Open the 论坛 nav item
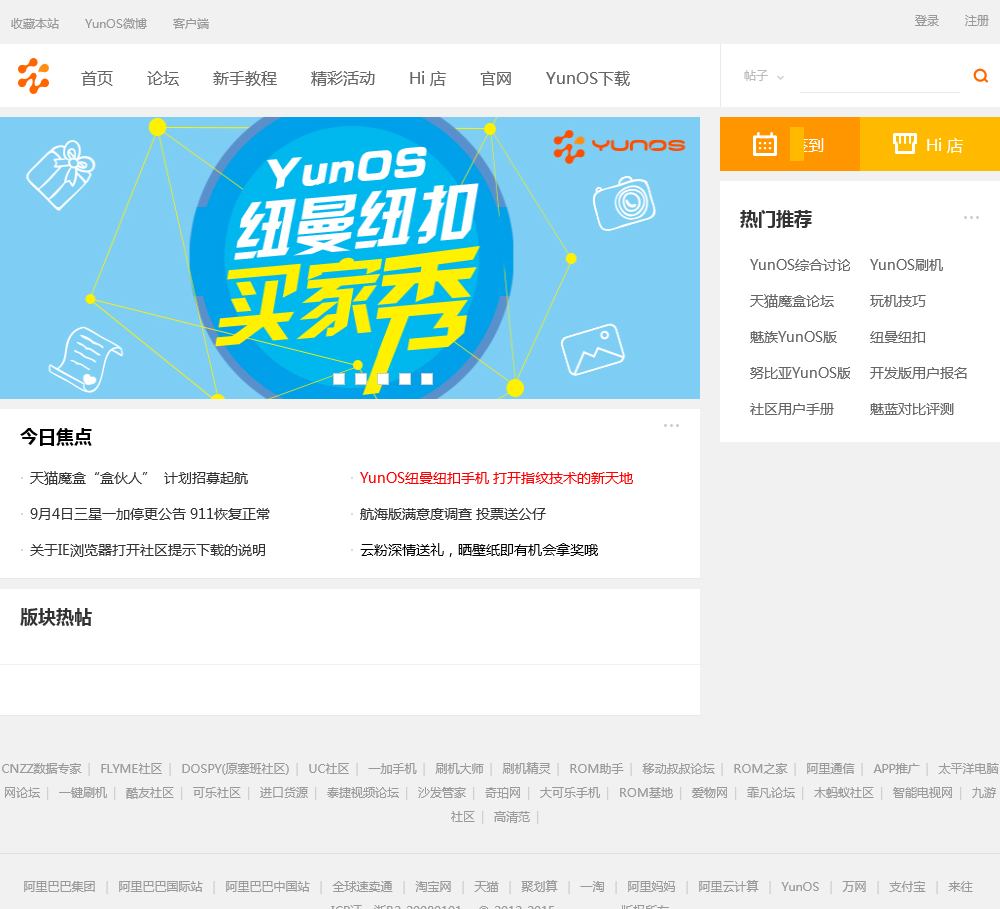Viewport: 1000px width, 909px height. pos(163,78)
